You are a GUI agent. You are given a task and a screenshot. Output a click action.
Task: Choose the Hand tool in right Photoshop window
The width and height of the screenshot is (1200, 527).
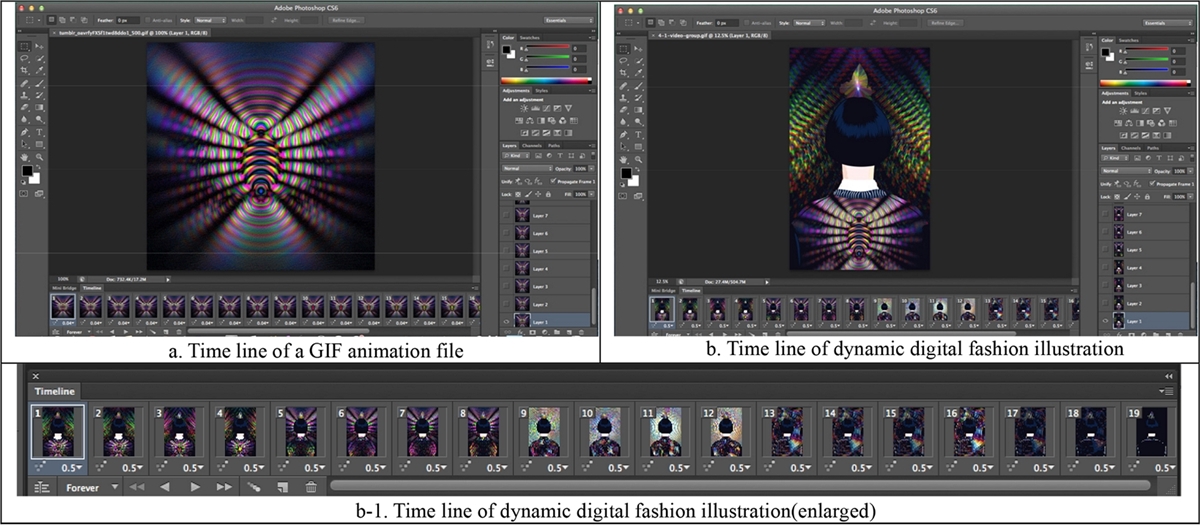[625, 158]
